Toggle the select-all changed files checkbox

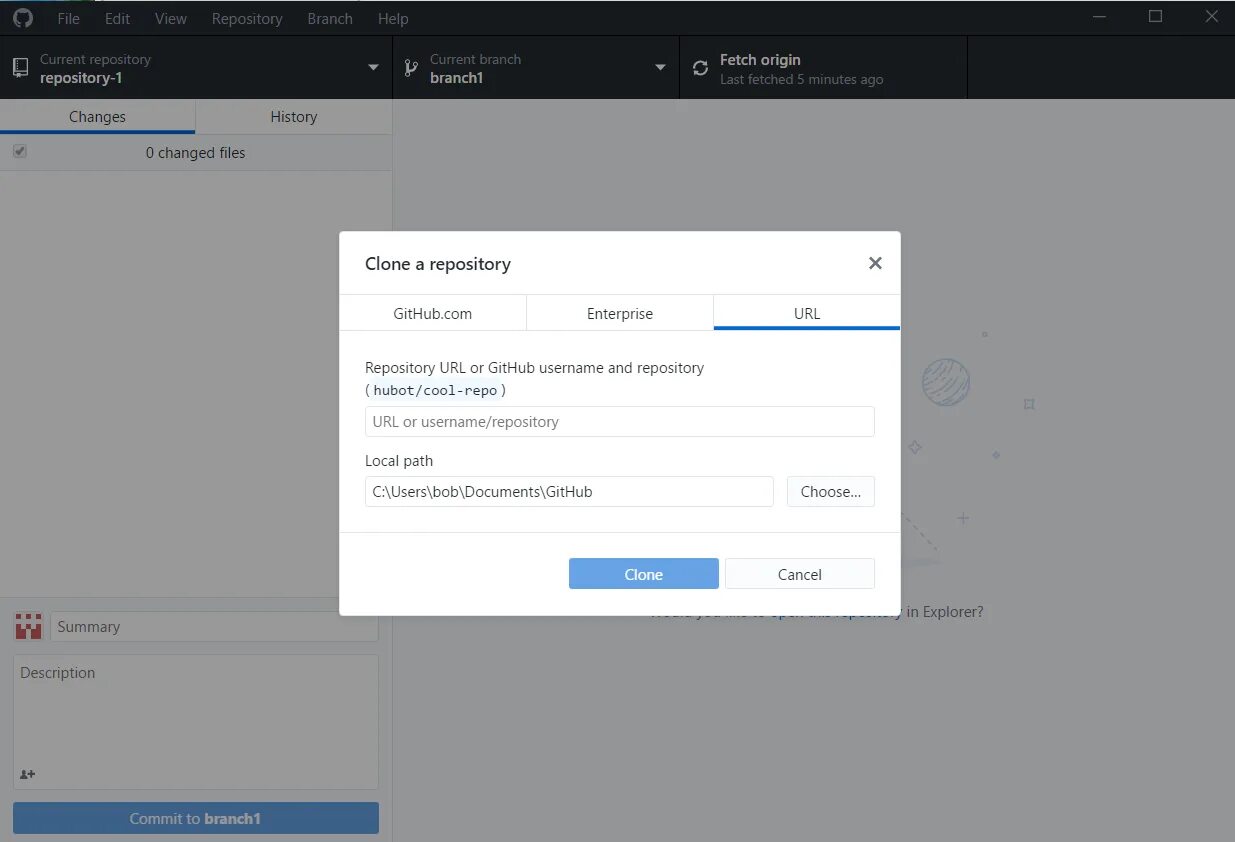tap(19, 152)
